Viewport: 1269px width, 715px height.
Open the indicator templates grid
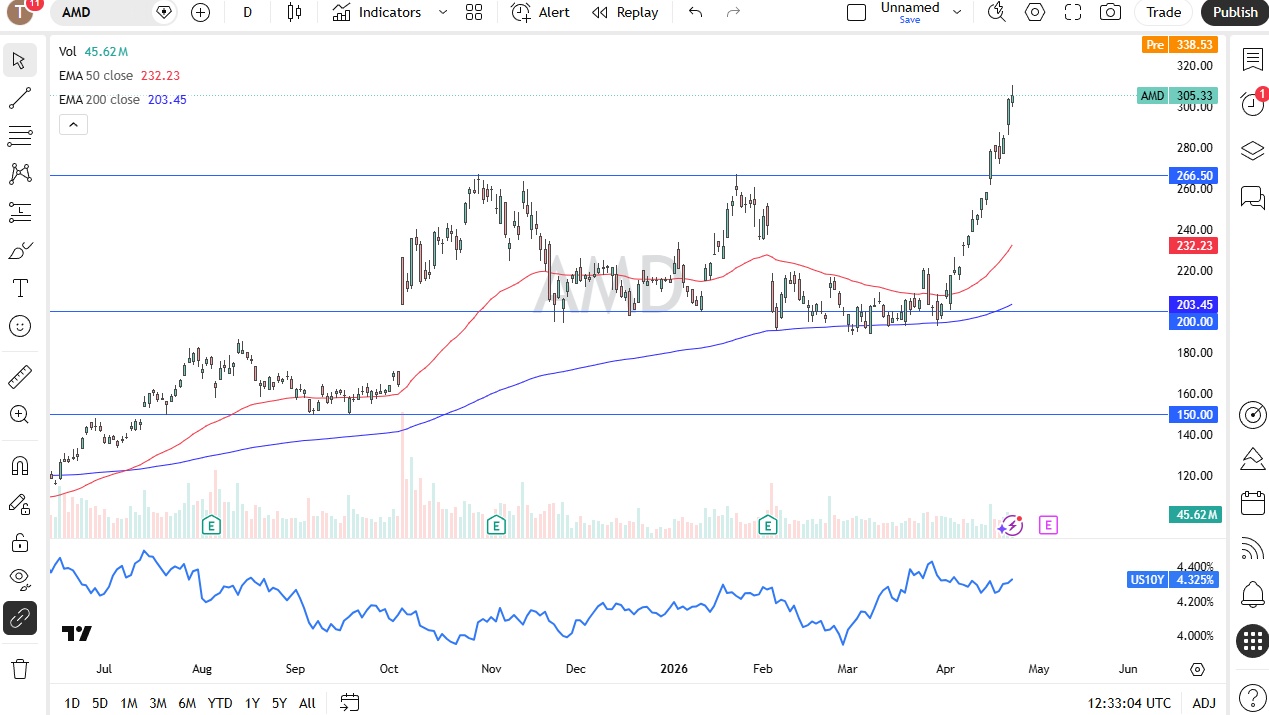click(x=474, y=12)
